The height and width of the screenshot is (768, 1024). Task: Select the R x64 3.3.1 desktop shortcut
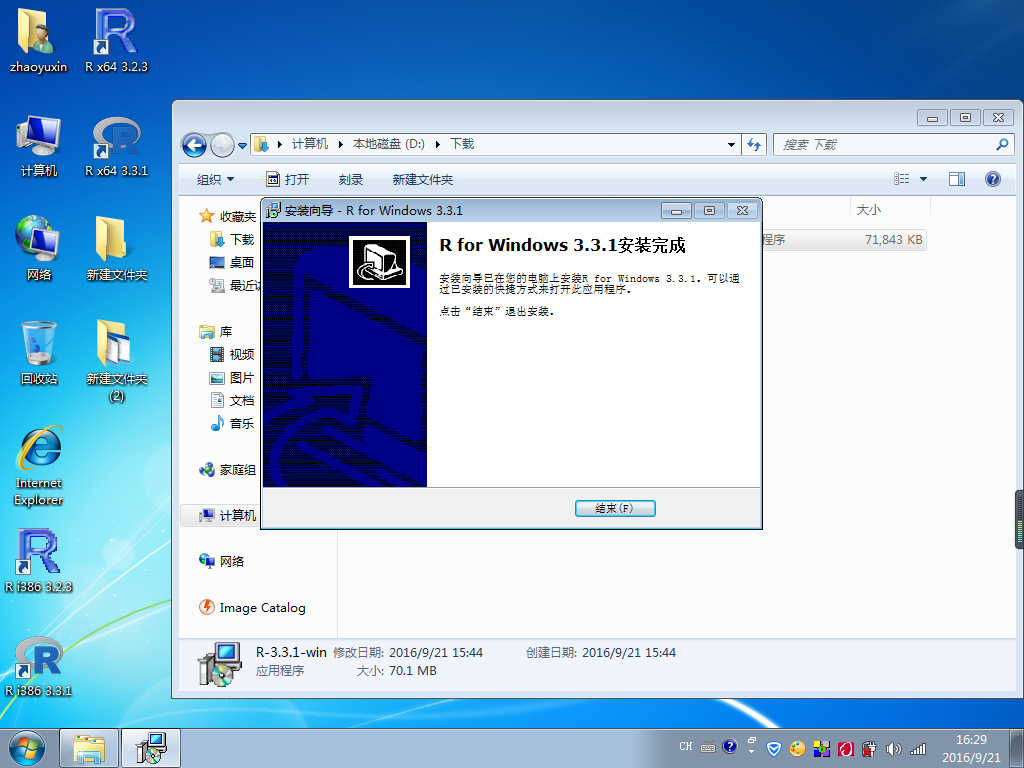coord(116,146)
